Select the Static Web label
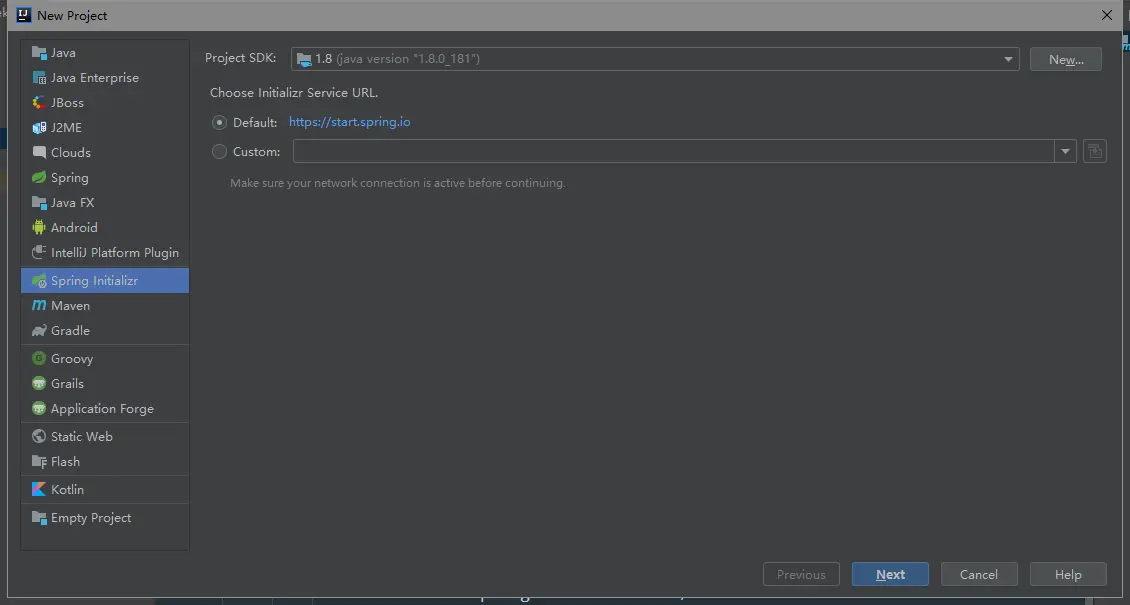Screen dimensions: 1130x605 click(82, 436)
